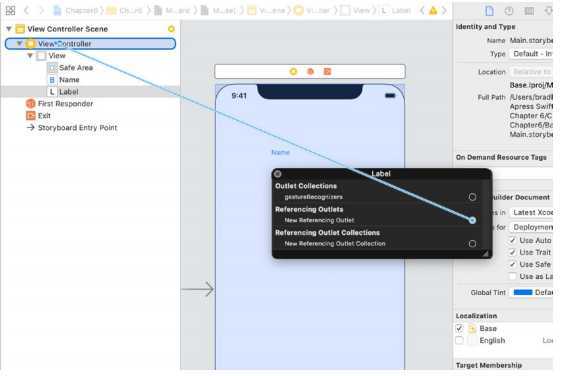Click the yellow warning triangle in breadcrumb

[433, 10]
